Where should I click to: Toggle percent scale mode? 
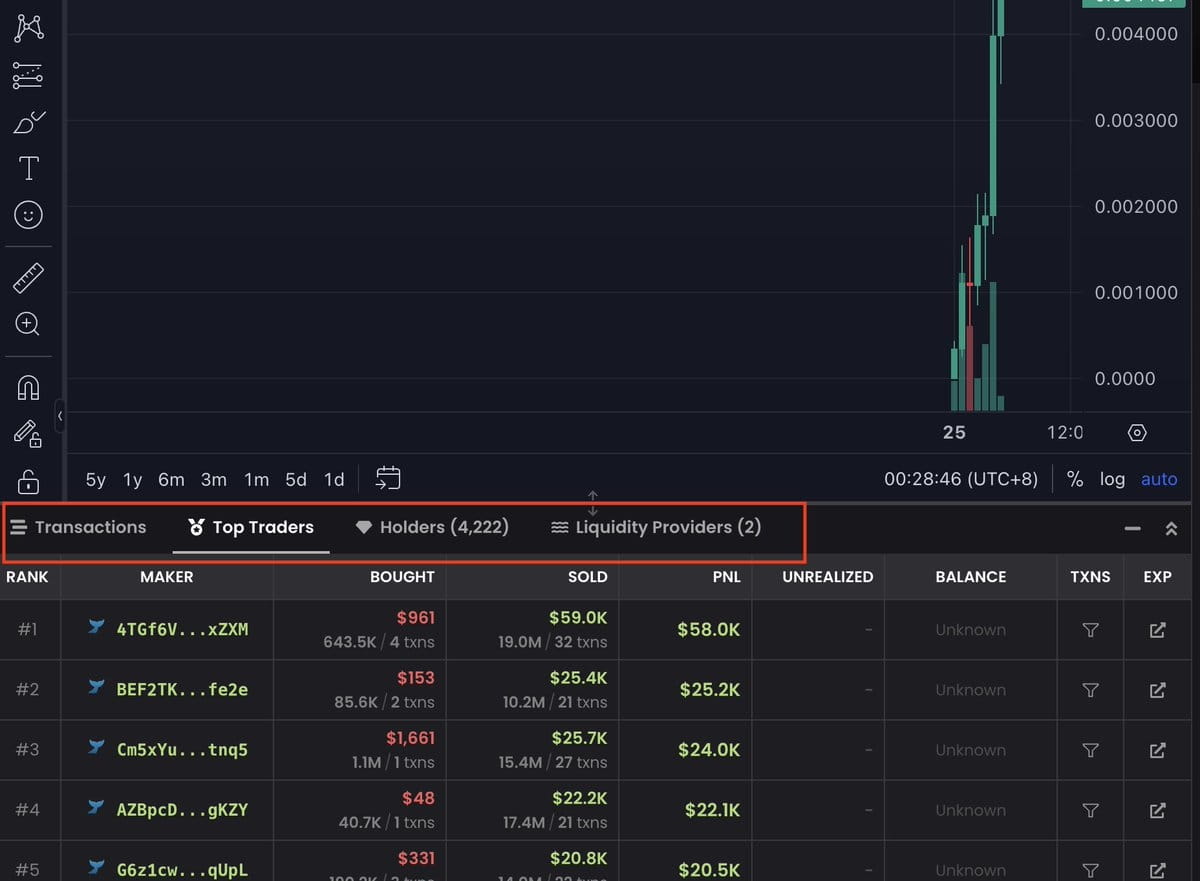[1075, 480]
